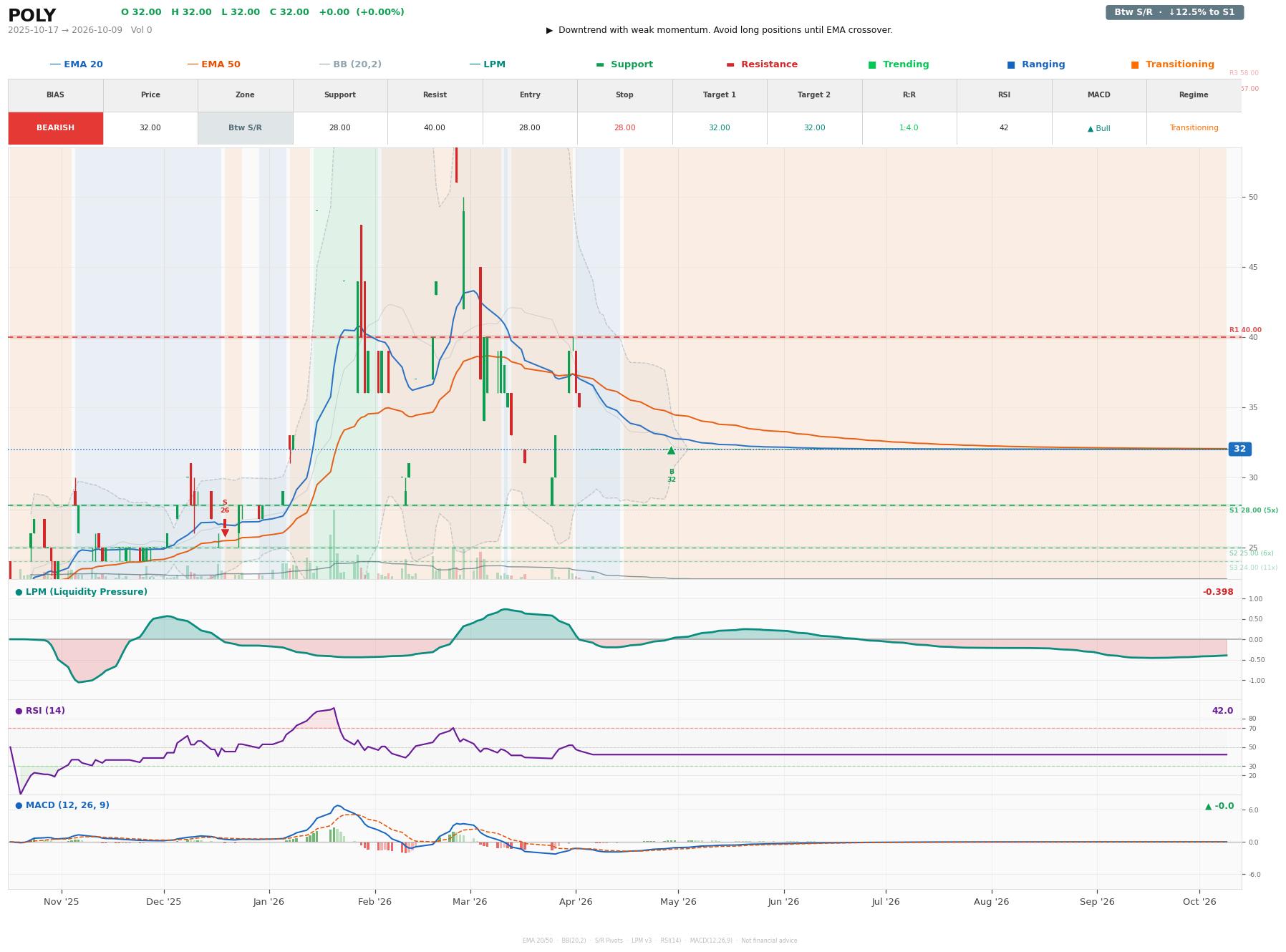The width and height of the screenshot is (1286, 952).
Task: Click the Trending regime legend item
Action: tap(898, 64)
